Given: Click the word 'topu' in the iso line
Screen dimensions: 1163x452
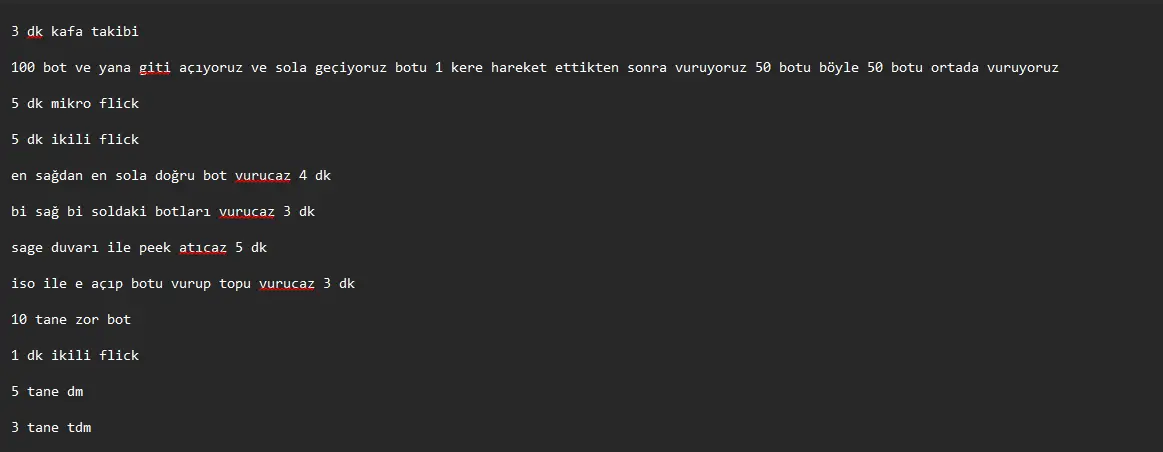Looking at the screenshot, I should 235,284.
